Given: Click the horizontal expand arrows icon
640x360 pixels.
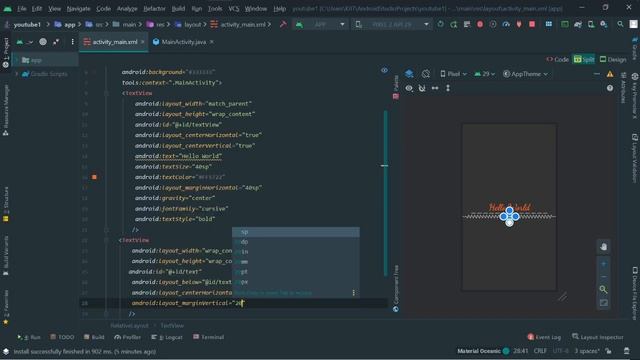Looking at the screenshot, I should [x=435, y=88].
